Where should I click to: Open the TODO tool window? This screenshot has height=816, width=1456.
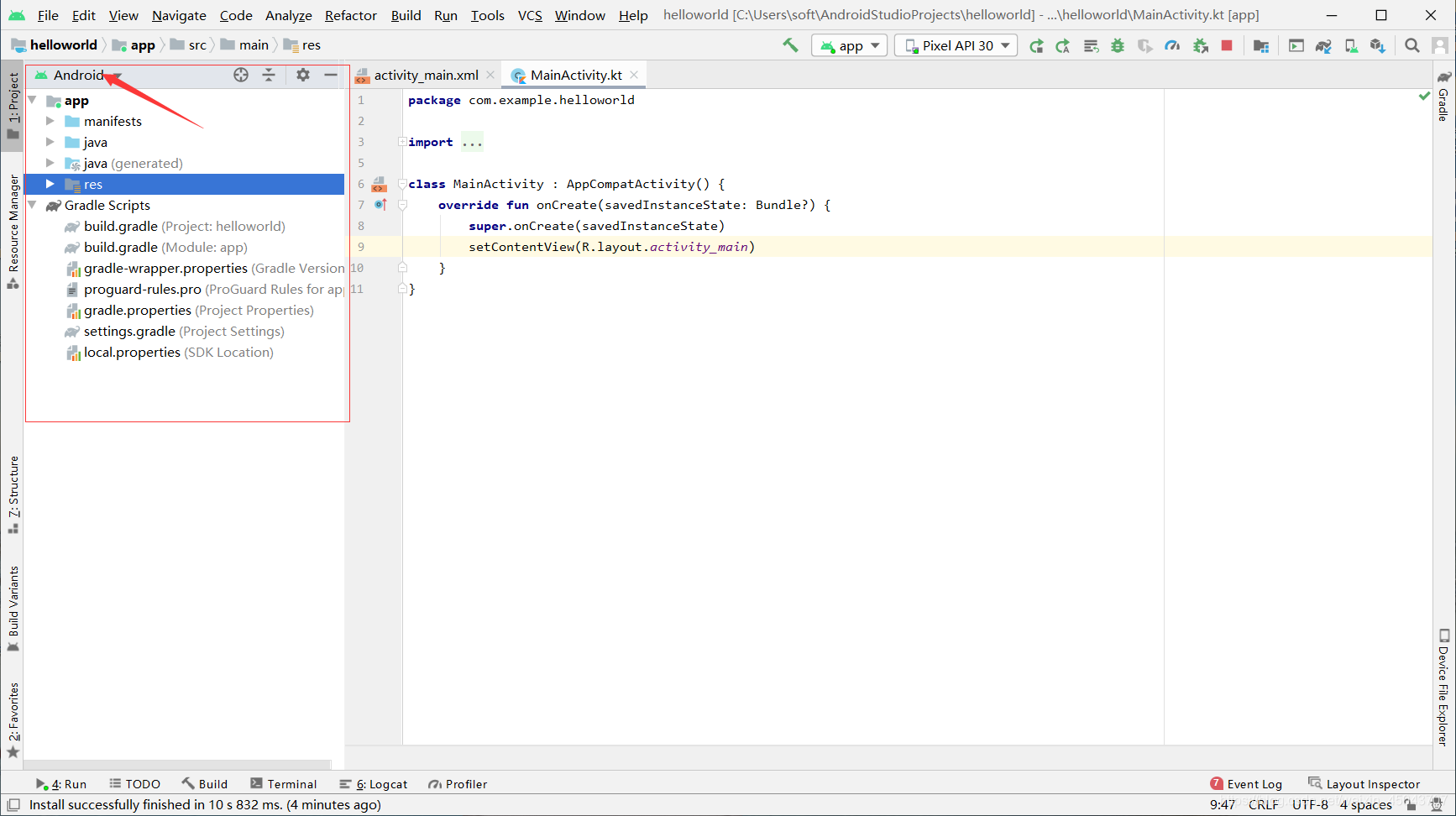point(134,784)
